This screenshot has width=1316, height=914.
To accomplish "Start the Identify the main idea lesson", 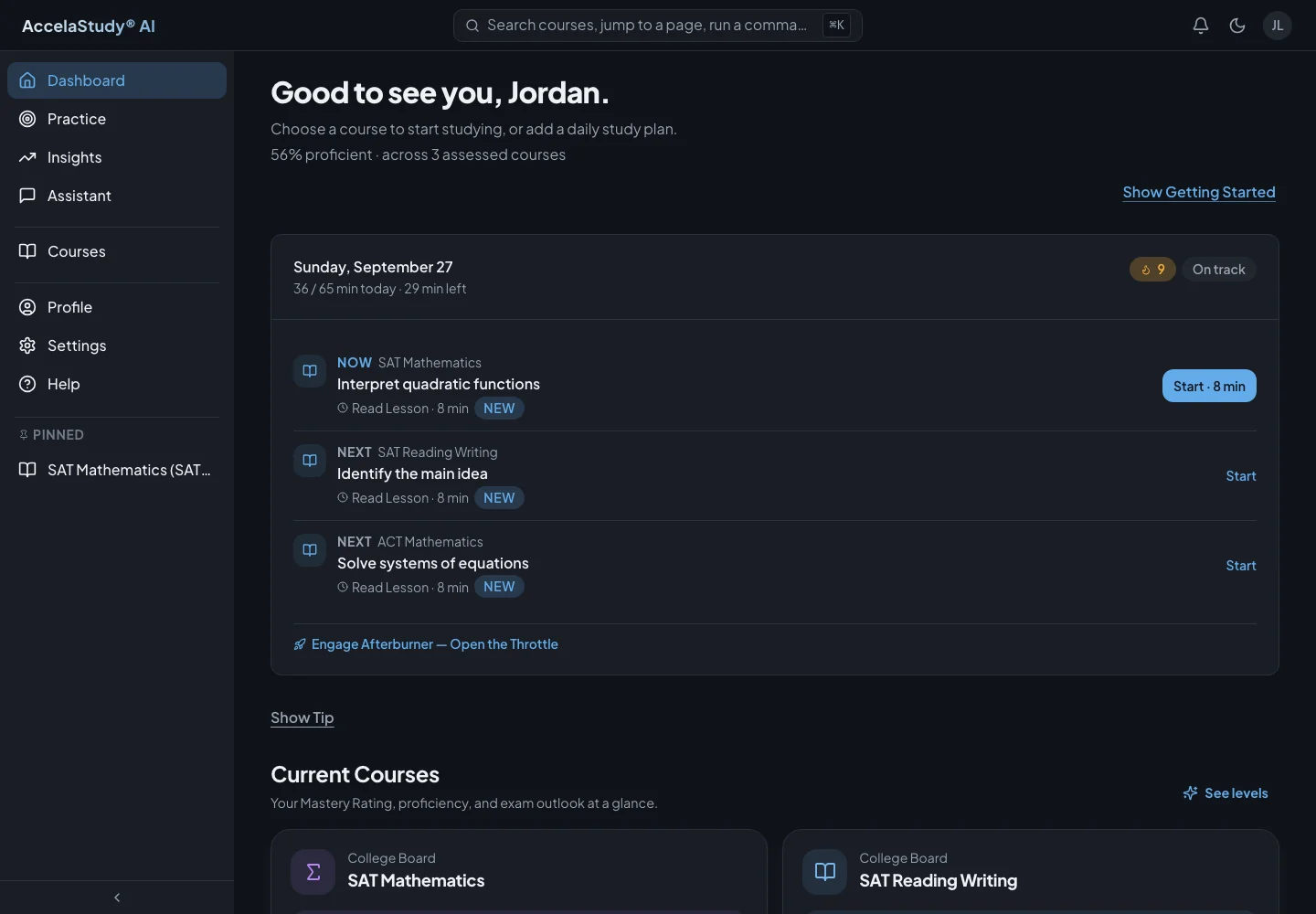I will 1241,476.
